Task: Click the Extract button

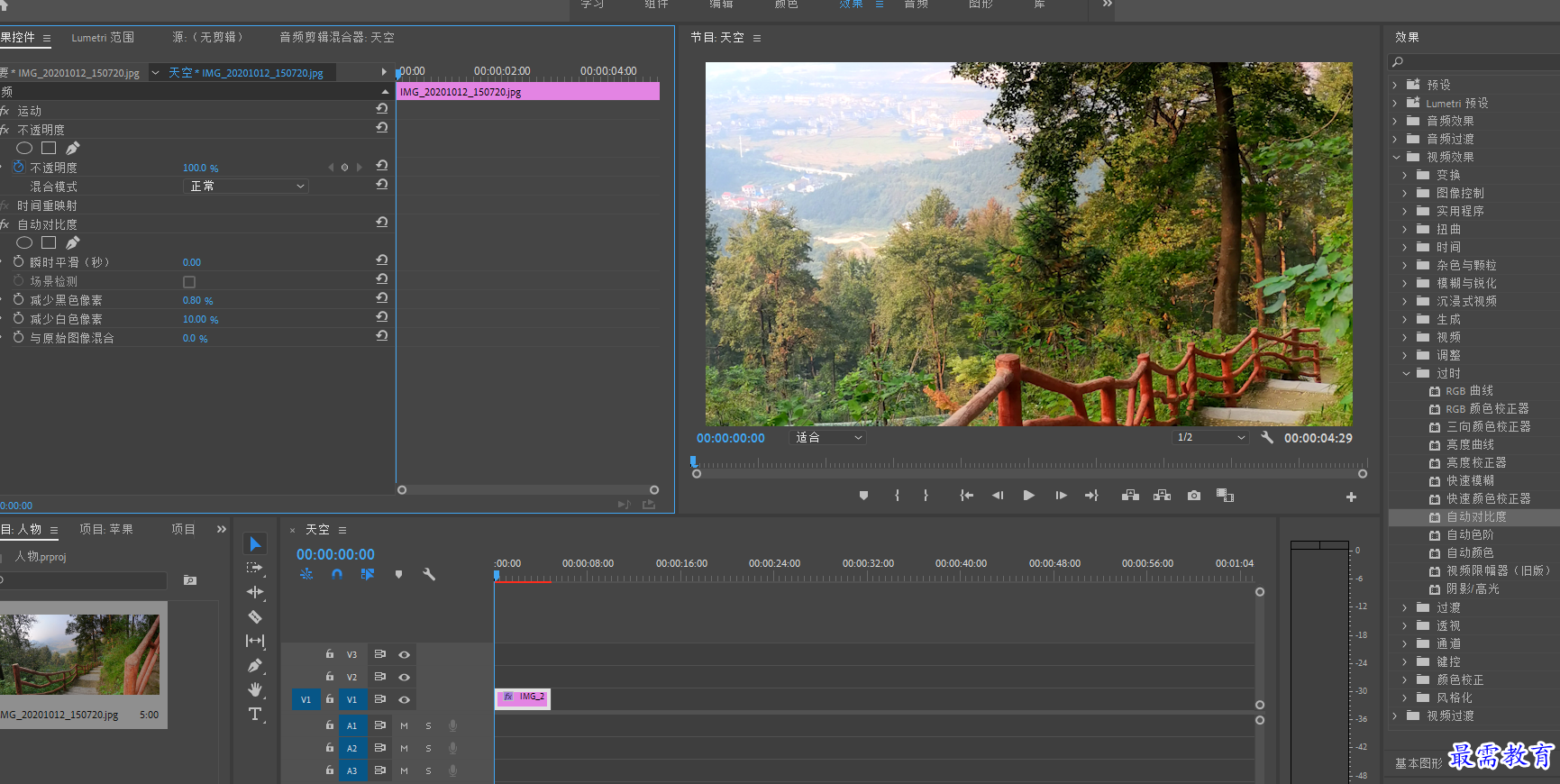Action: click(1162, 496)
